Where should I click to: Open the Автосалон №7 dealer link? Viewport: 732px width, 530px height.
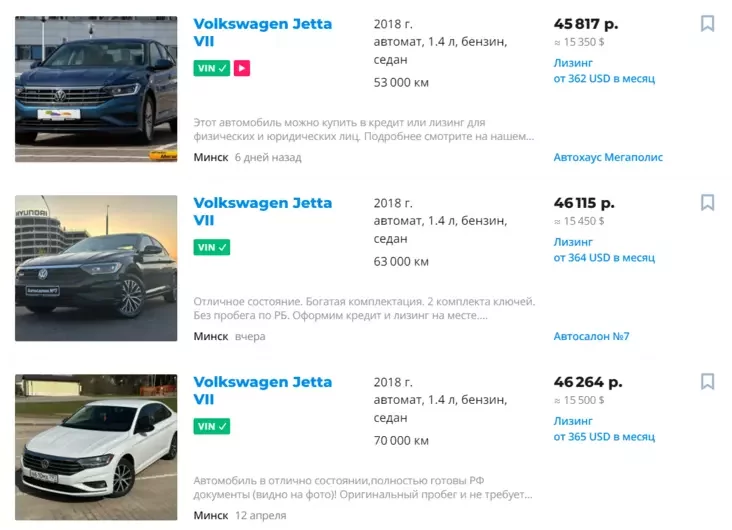click(x=591, y=336)
